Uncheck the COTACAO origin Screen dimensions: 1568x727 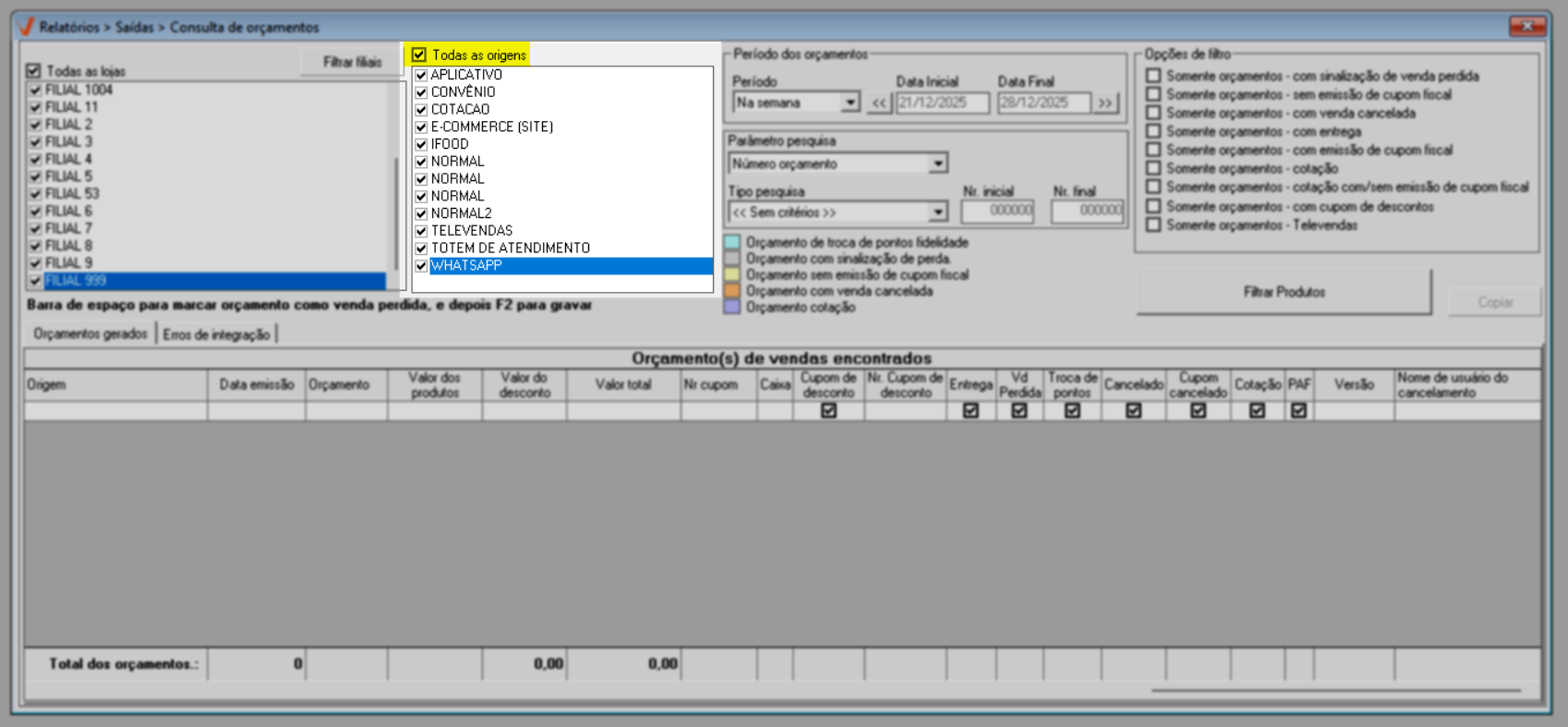[x=421, y=110]
